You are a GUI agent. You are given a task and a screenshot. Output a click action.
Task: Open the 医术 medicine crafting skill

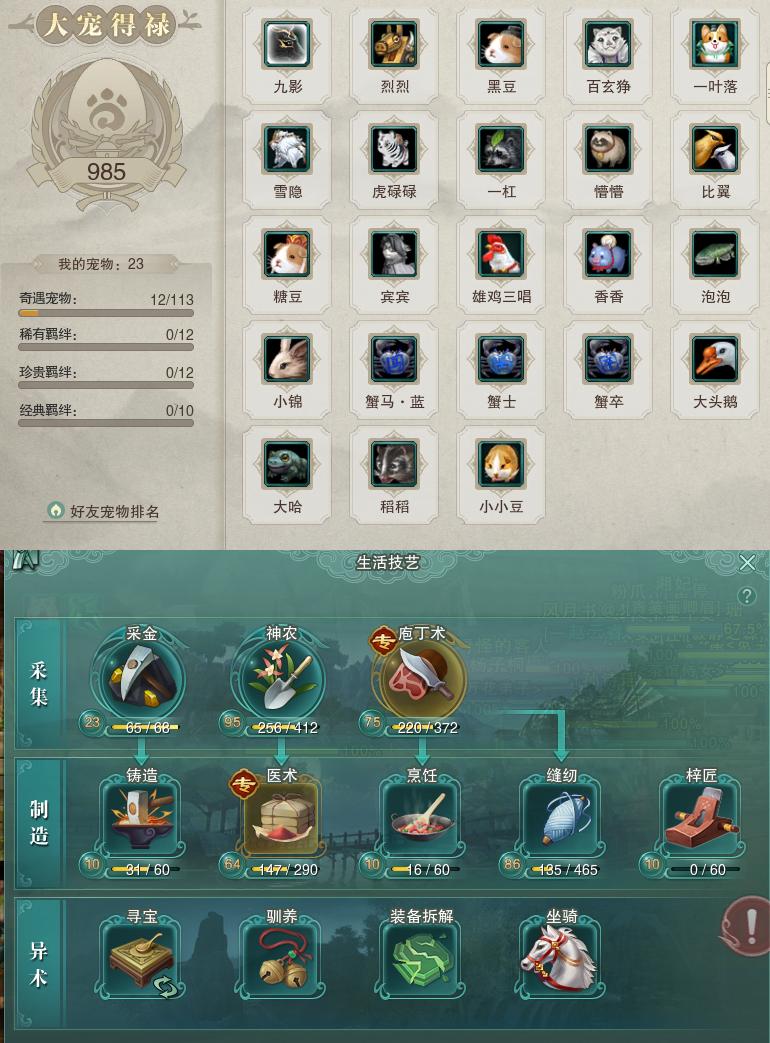pyautogui.click(x=281, y=820)
